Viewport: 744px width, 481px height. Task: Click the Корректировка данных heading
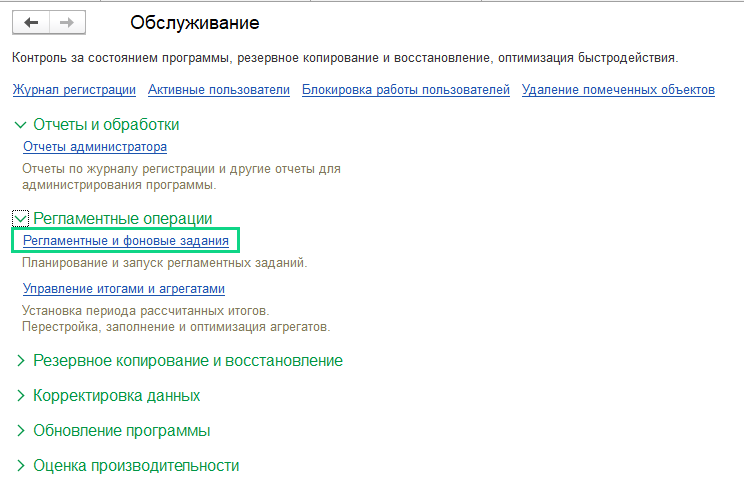click(x=117, y=396)
